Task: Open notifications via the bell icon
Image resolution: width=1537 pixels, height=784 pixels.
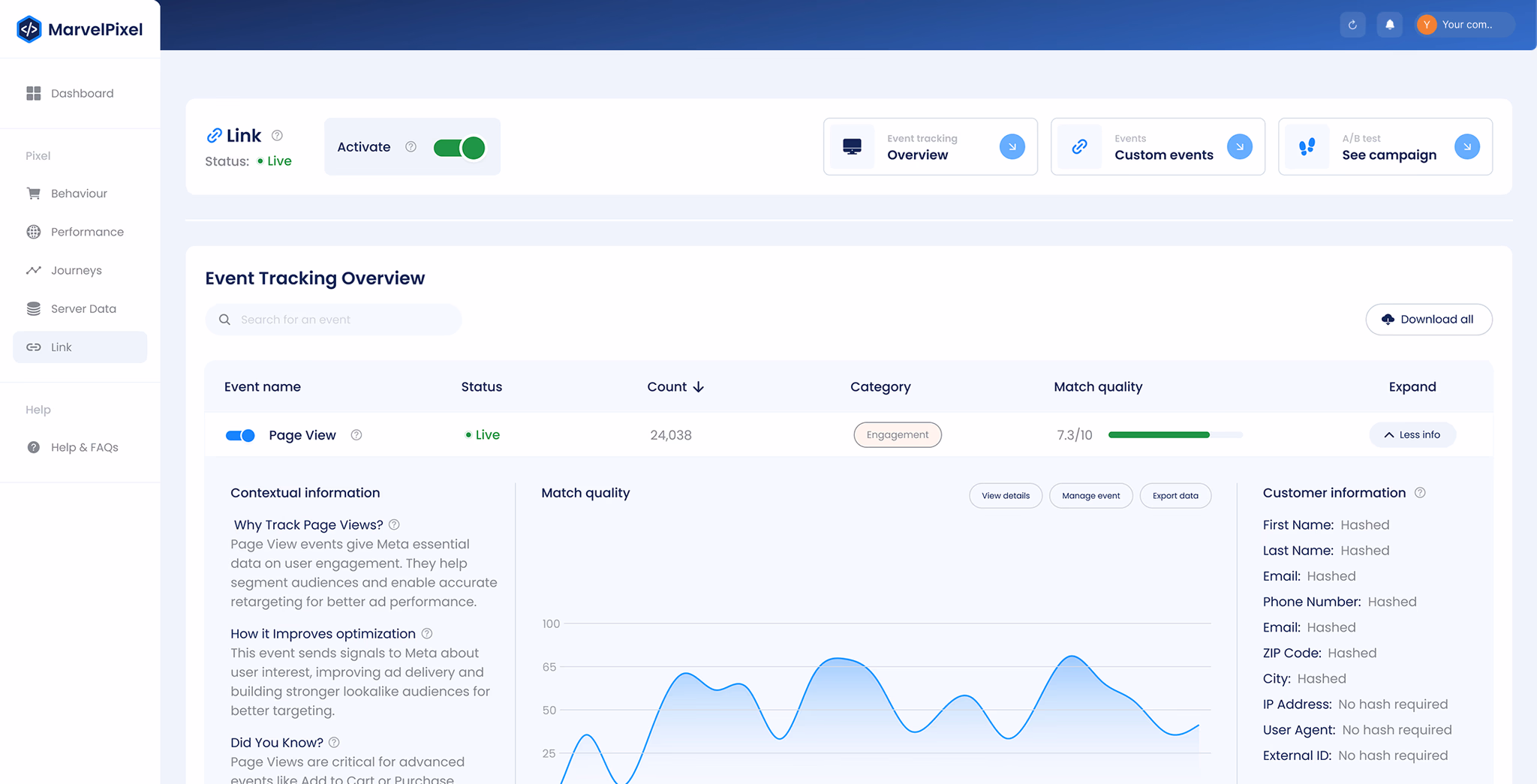Action: (x=1389, y=24)
